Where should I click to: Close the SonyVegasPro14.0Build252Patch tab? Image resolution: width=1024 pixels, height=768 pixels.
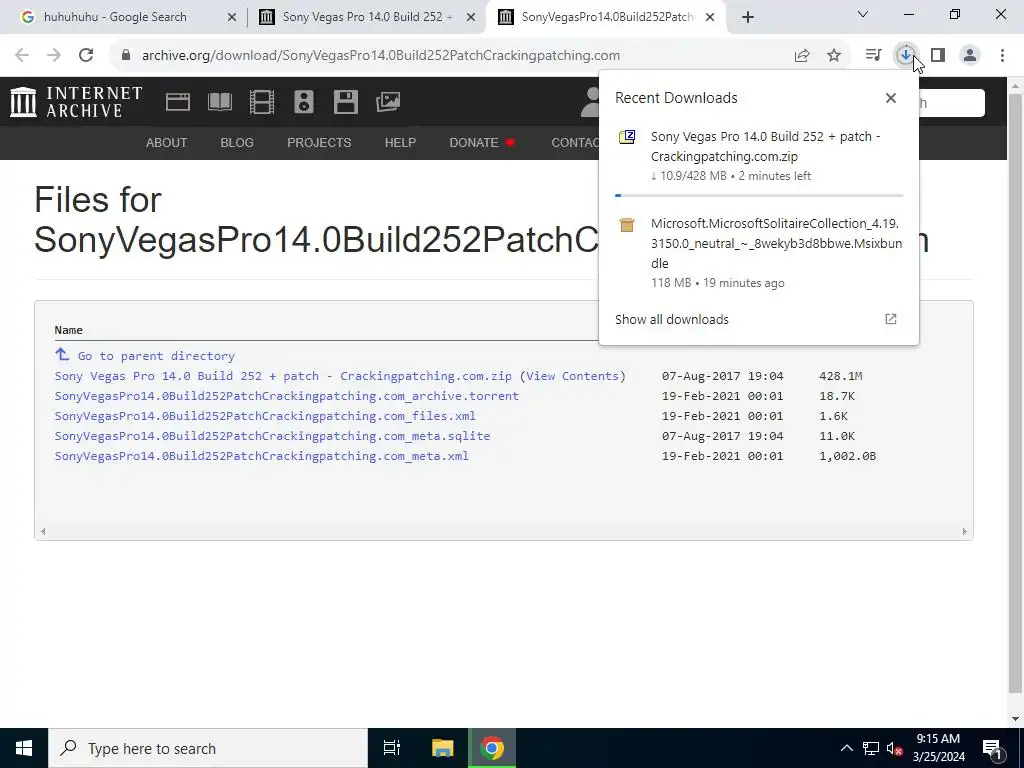tap(711, 17)
